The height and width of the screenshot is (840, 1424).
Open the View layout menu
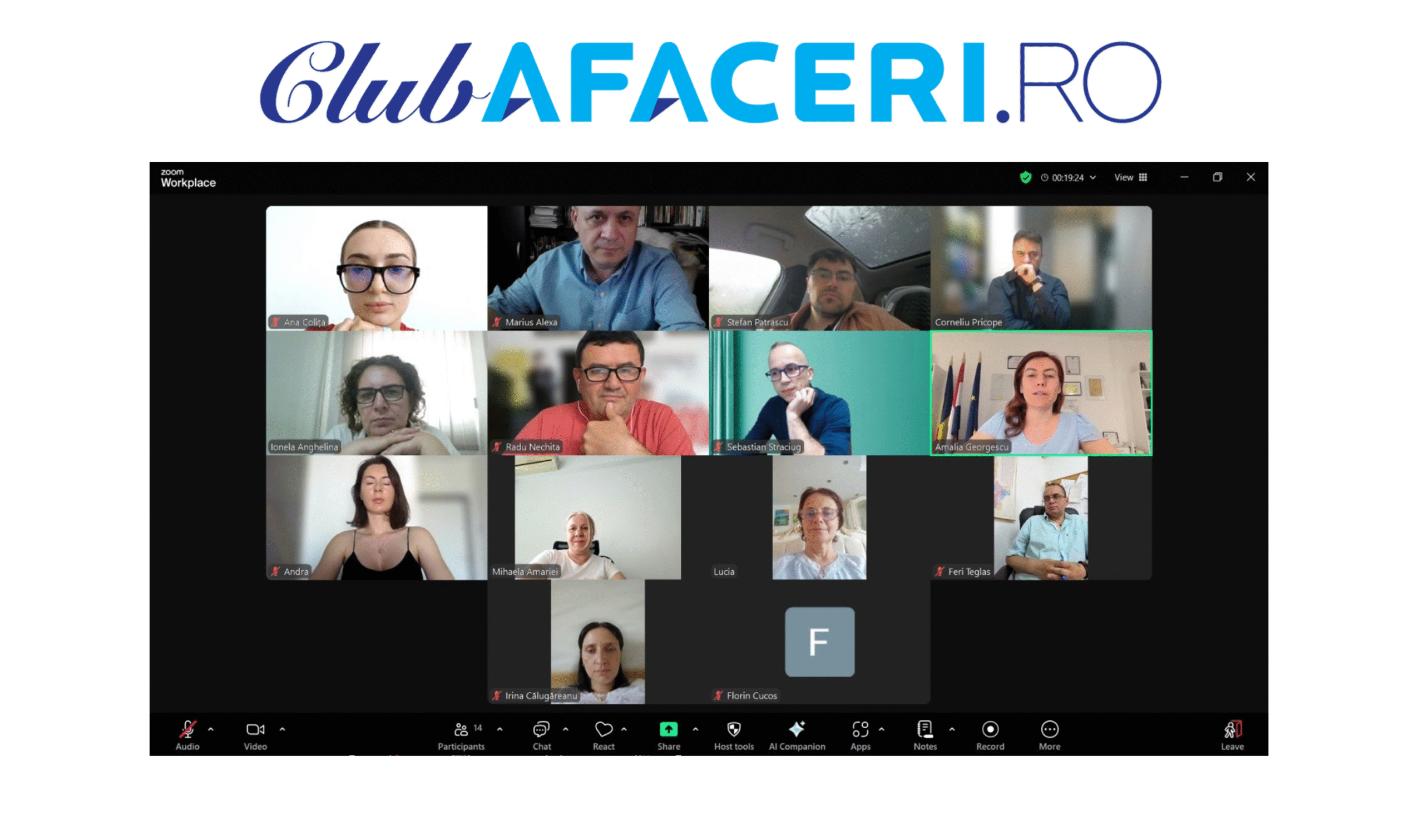1131,178
